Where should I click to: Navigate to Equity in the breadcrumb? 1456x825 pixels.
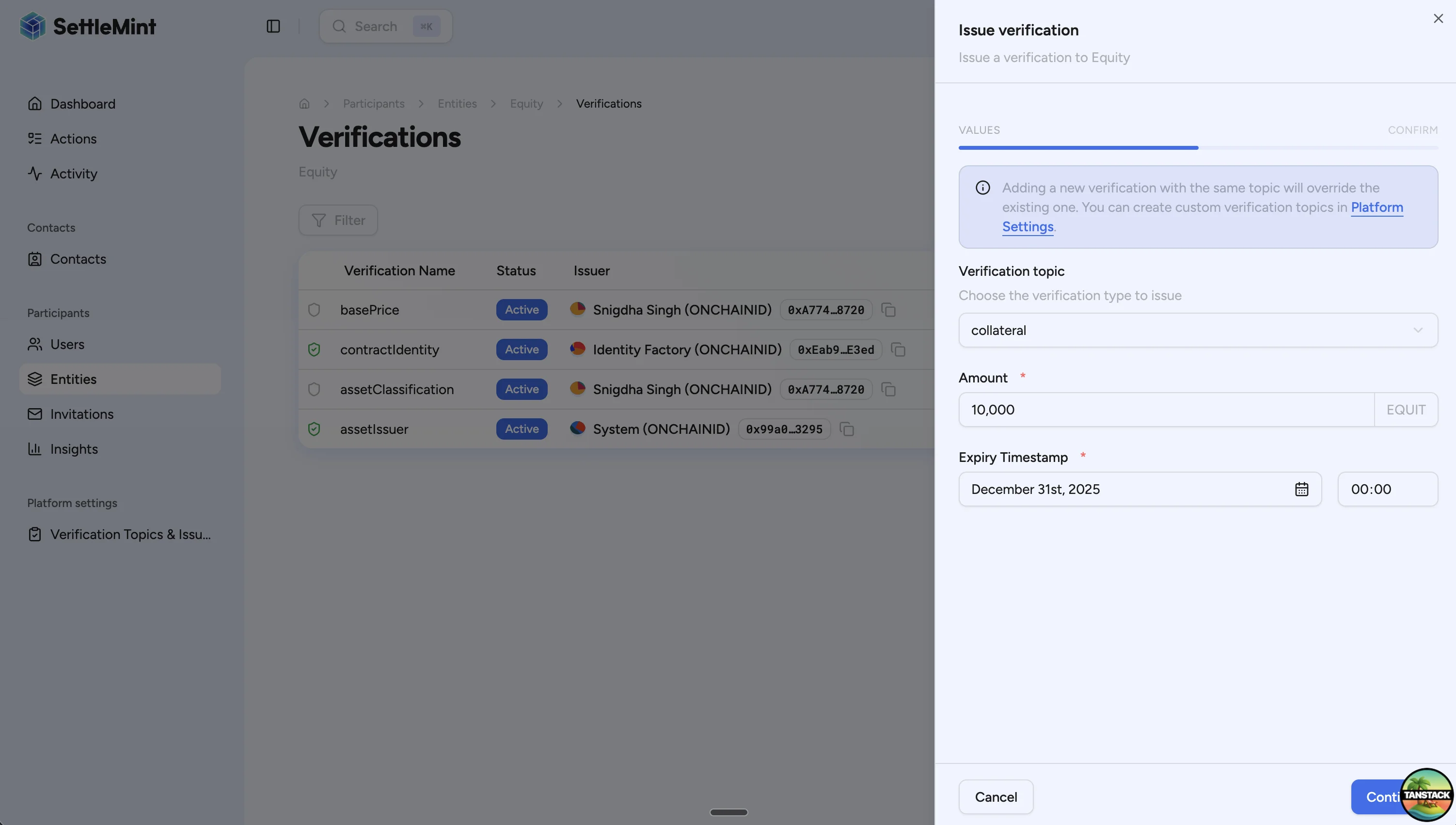(526, 103)
